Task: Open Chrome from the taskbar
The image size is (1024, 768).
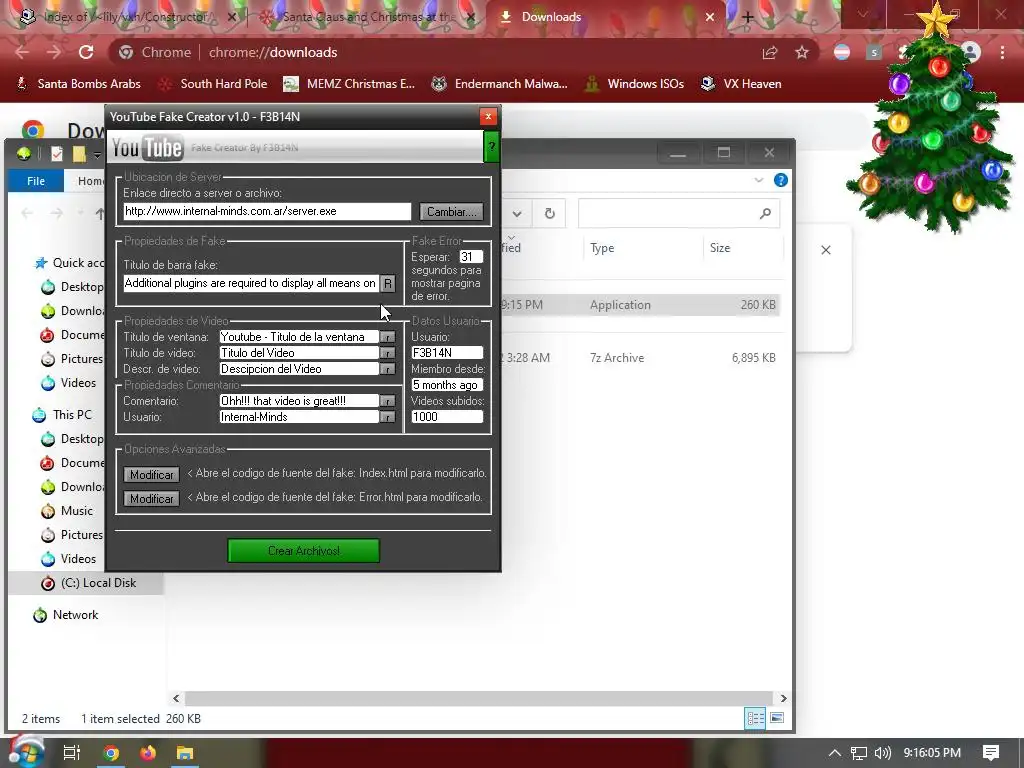Action: point(111,753)
